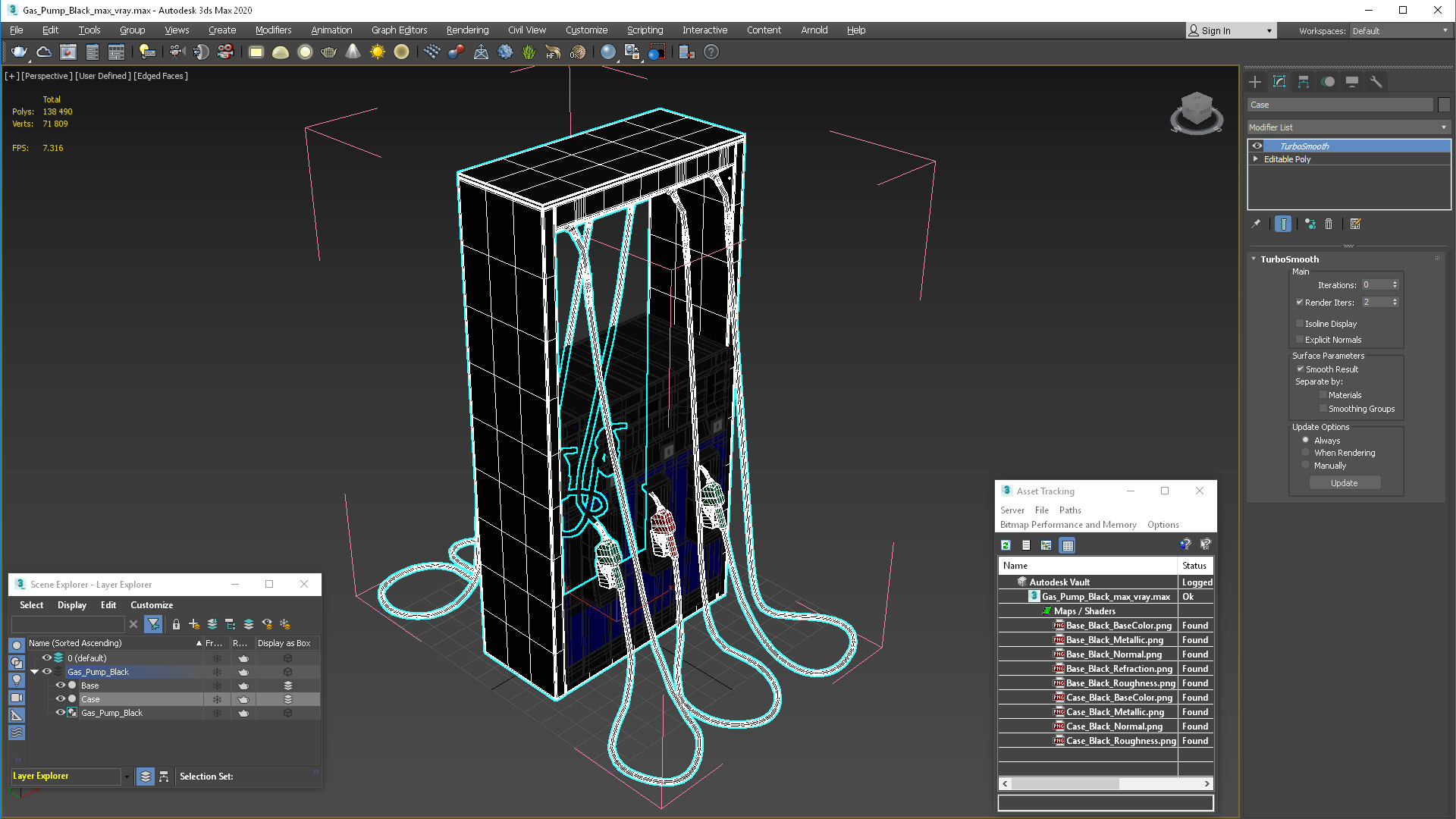The image size is (1456, 819).
Task: Click the lightbulb lister icon in toolbar
Action: pos(147,52)
